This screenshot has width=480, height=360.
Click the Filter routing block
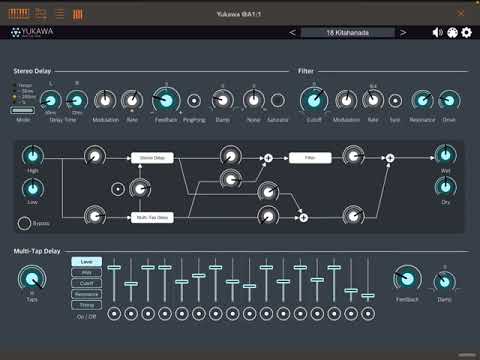click(x=310, y=158)
